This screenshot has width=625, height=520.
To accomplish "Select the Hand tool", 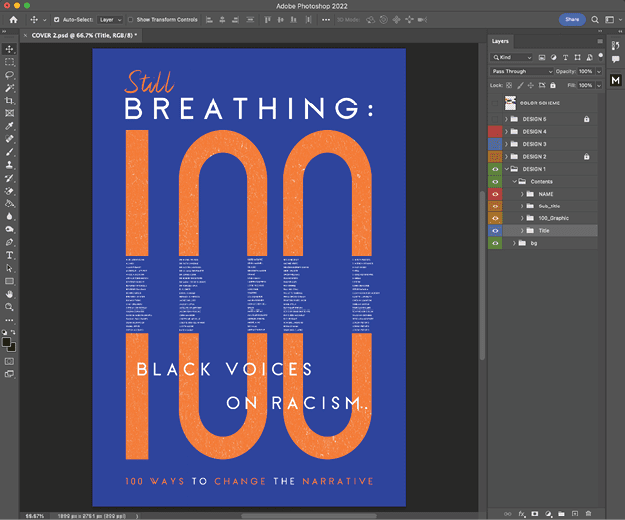I will point(9,294).
